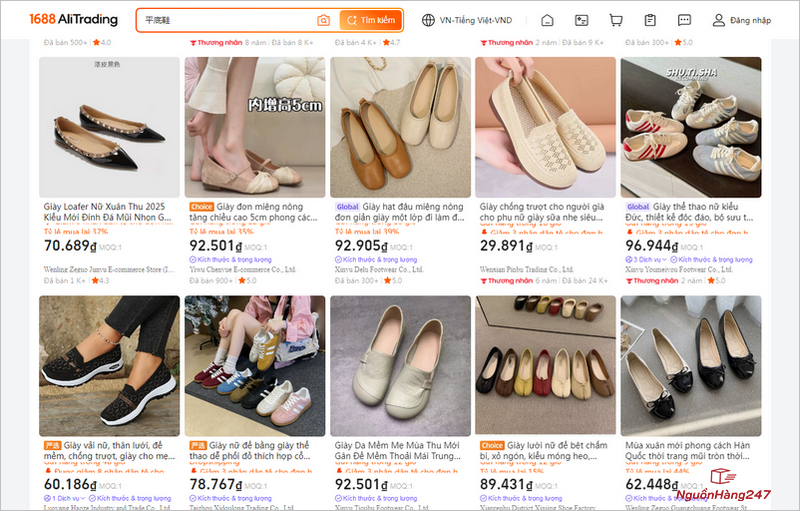Open title Mùa xuân mới phong cách Hàn Quốc
The height and width of the screenshot is (511, 800).
[688, 450]
